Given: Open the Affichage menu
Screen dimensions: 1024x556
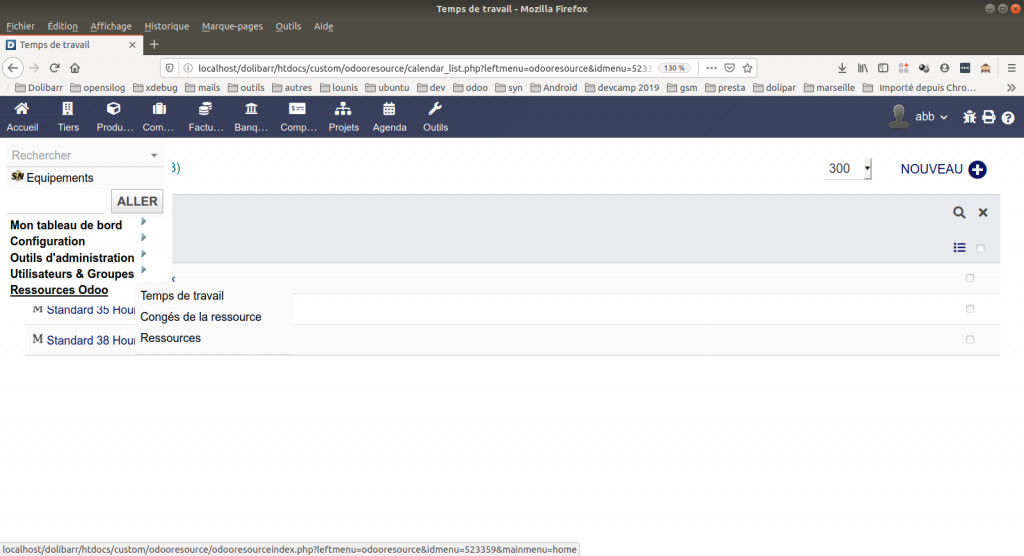Looking at the screenshot, I should [111, 26].
